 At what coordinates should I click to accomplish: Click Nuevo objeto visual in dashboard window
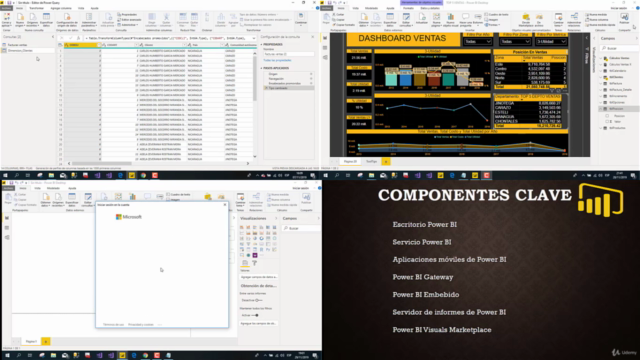pyautogui.click(x=450, y=20)
